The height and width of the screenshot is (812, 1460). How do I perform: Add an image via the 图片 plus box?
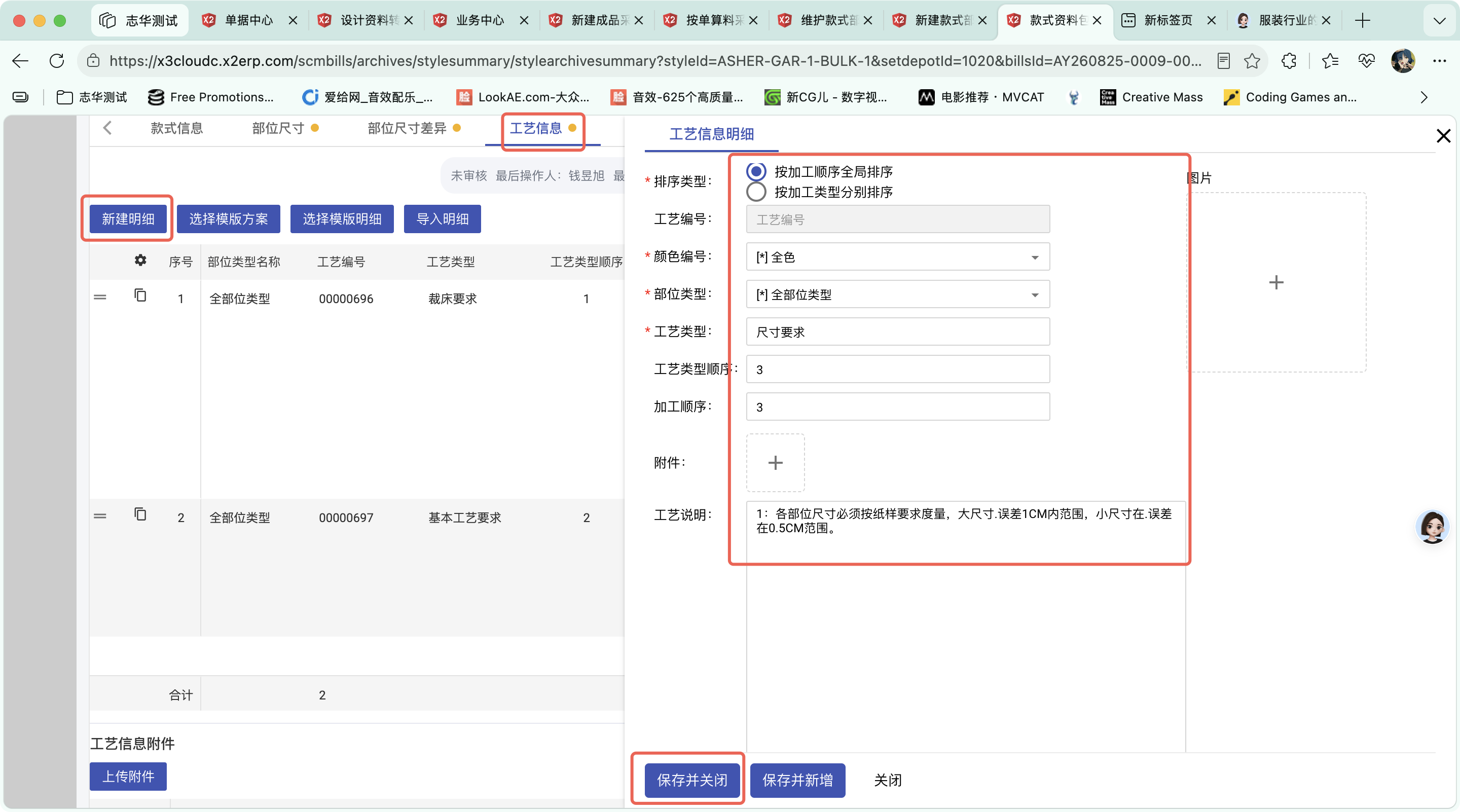coord(1276,282)
